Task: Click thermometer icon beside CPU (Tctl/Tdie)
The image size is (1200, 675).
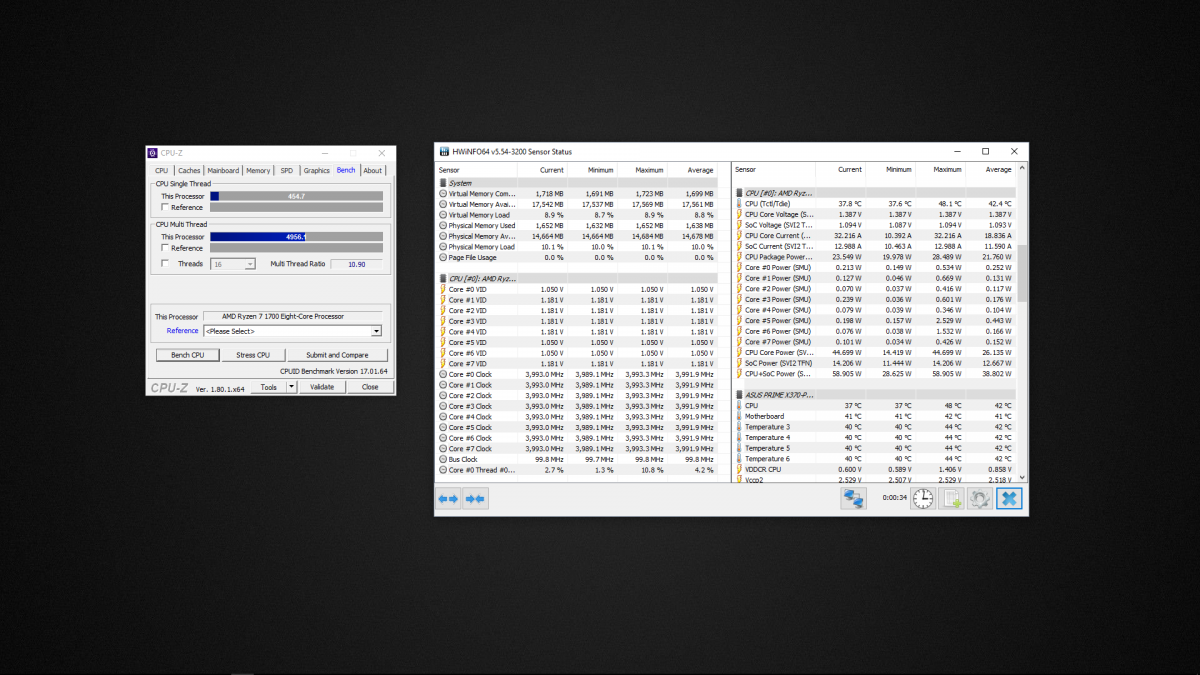Action: tap(740, 203)
